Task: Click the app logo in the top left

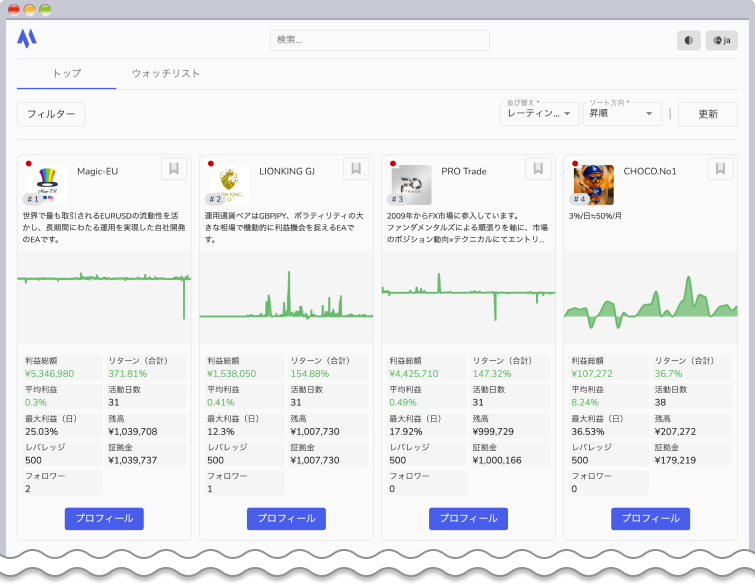Action: coord(26,39)
